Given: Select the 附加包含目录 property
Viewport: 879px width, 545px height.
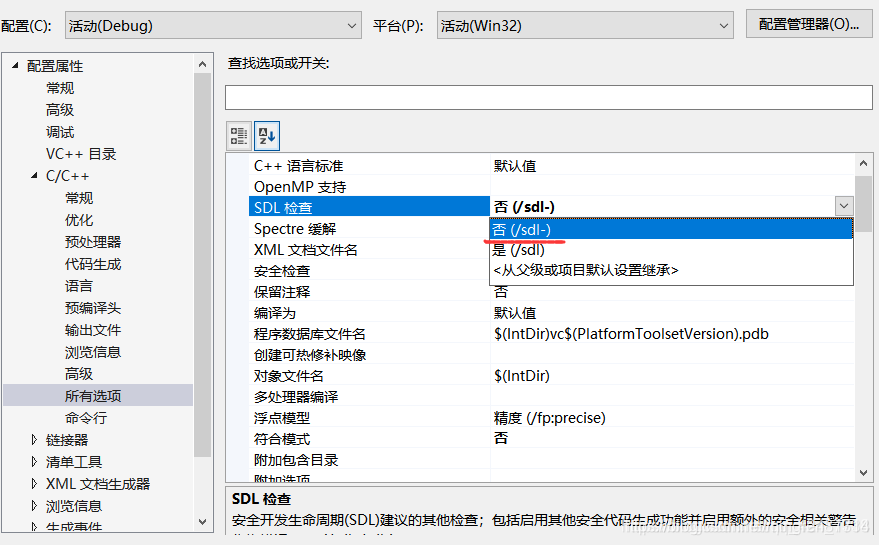Looking at the screenshot, I should (x=295, y=460).
